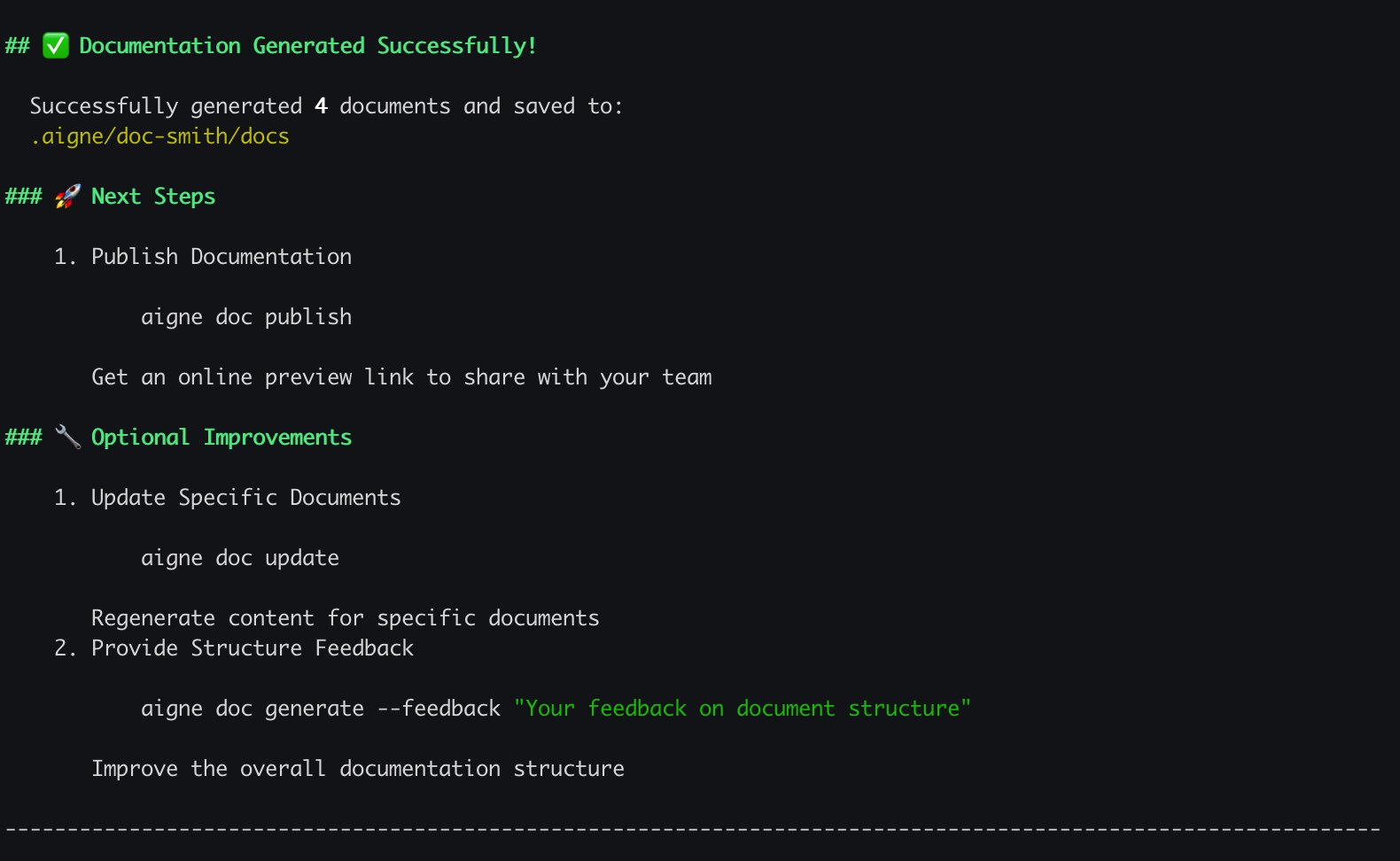
Task: Click the green quoted feedback string
Action: [x=742, y=709]
